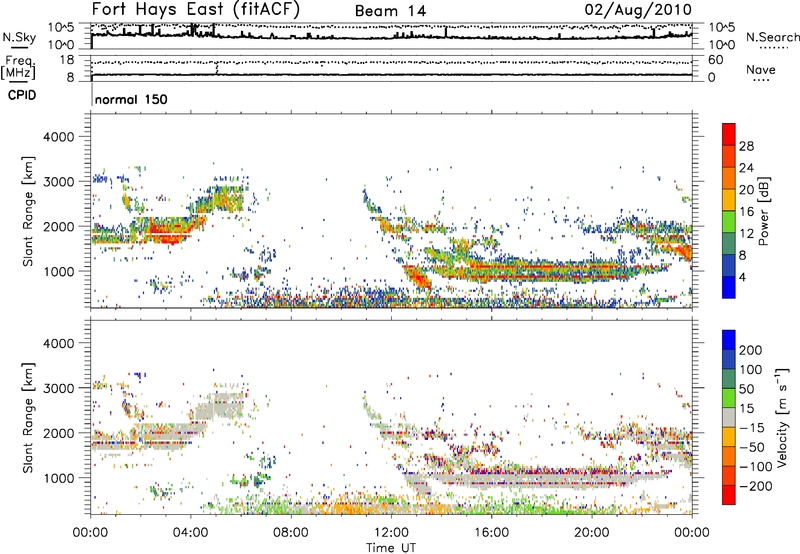The width and height of the screenshot is (800, 554).
Task: Click the blue top segment of the Velocity color bar
Action: (729, 340)
